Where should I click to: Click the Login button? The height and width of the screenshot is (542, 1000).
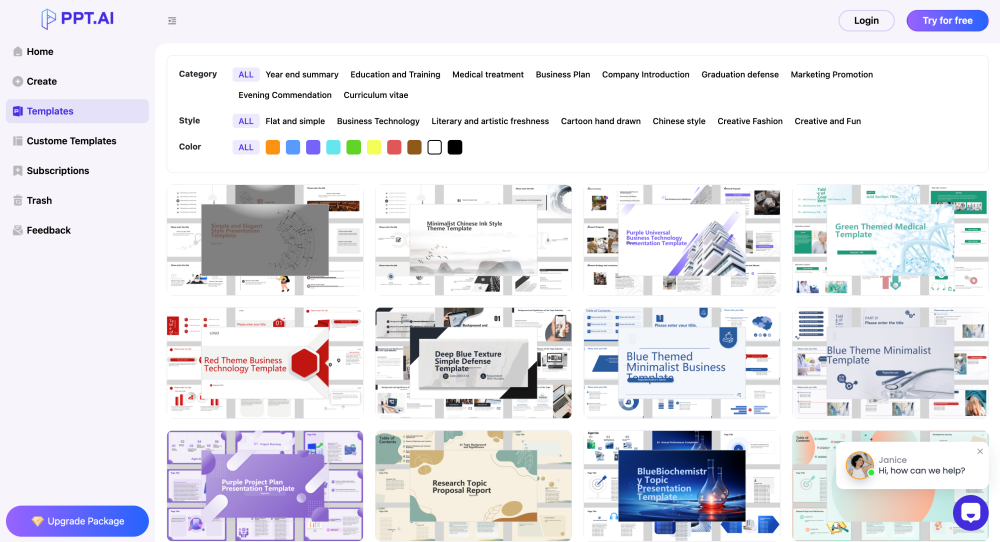click(x=866, y=21)
